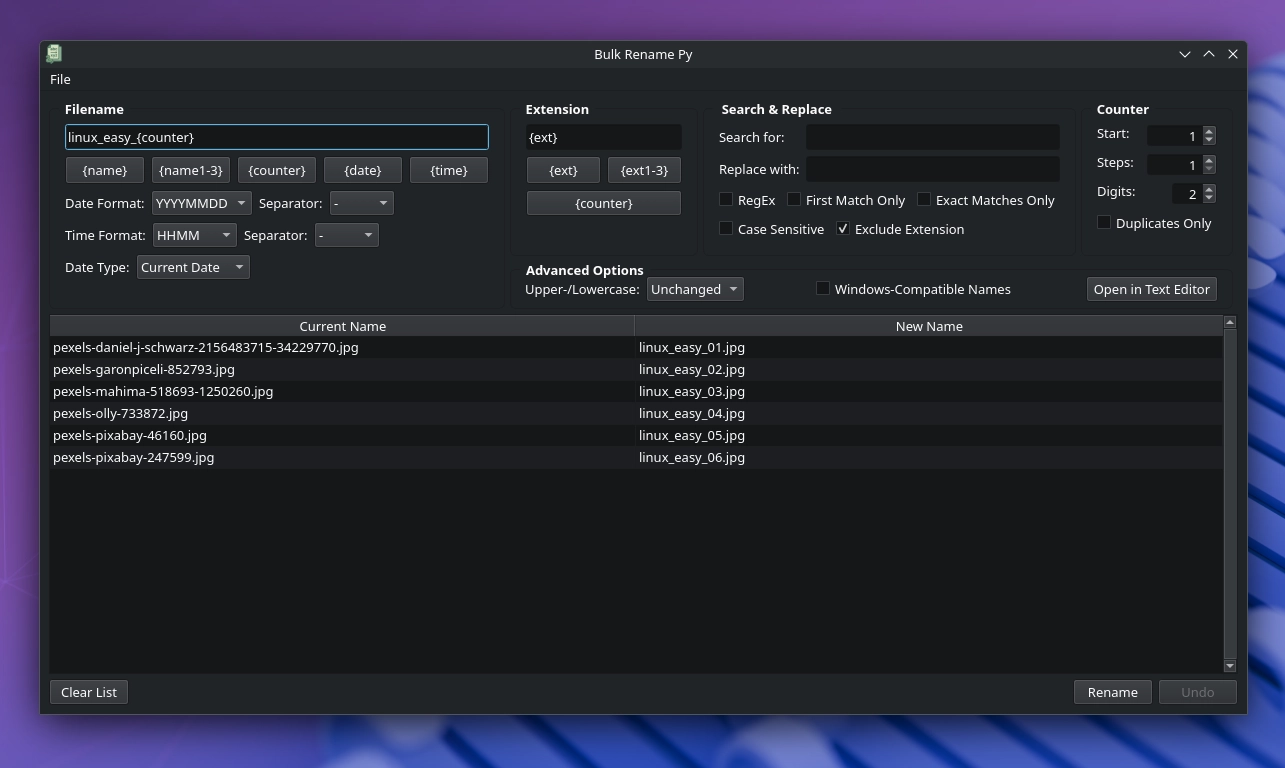Click the Current Name column header
1285x768 pixels.
[343, 326]
